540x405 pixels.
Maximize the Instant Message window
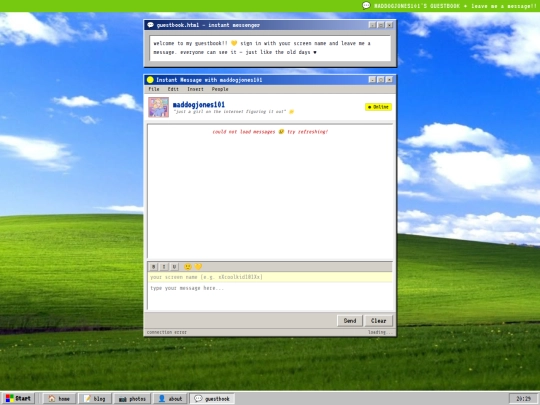click(381, 80)
